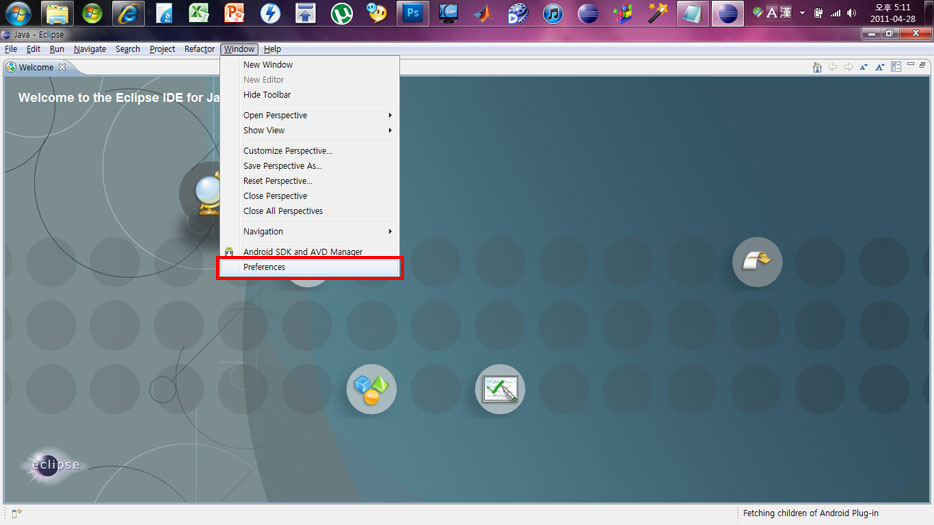Expand the Open Perspective submenu
The width and height of the screenshot is (934, 525).
click(310, 115)
